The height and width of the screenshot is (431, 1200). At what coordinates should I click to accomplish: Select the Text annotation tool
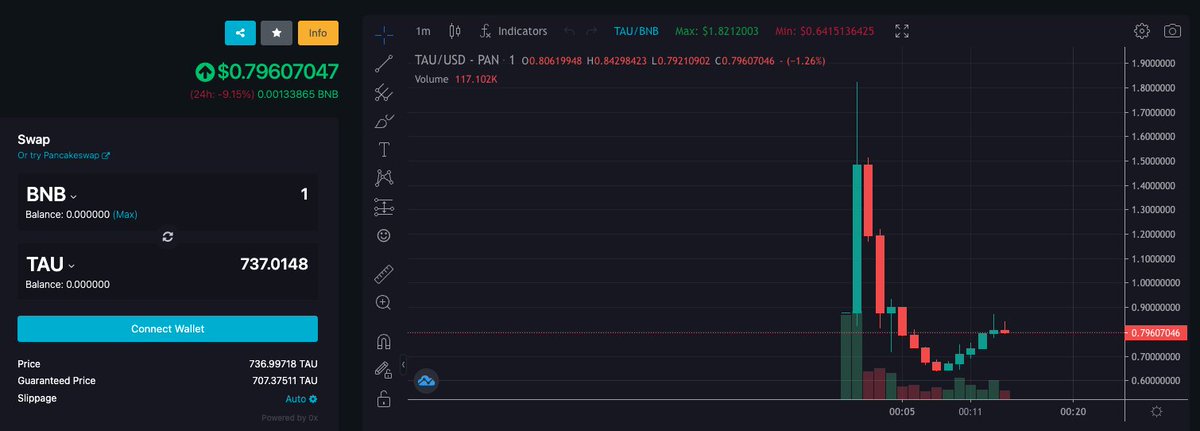(x=384, y=150)
